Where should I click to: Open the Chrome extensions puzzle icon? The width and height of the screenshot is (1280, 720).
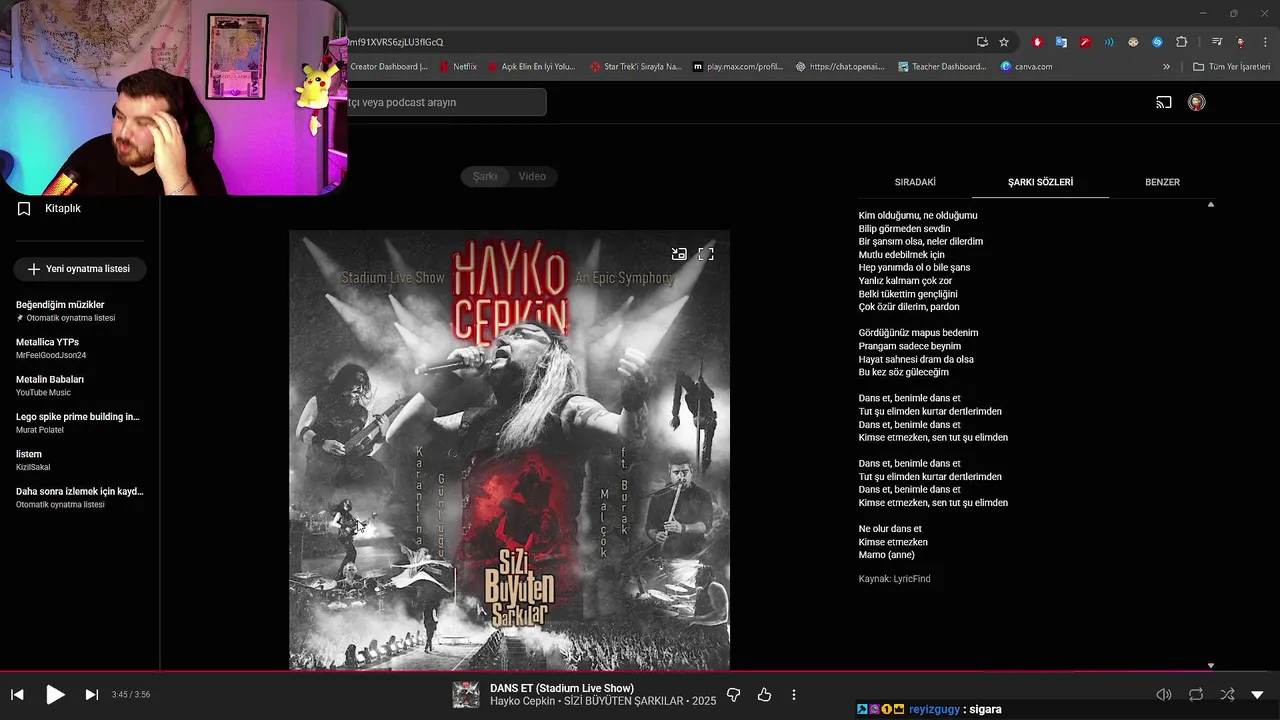(1181, 42)
